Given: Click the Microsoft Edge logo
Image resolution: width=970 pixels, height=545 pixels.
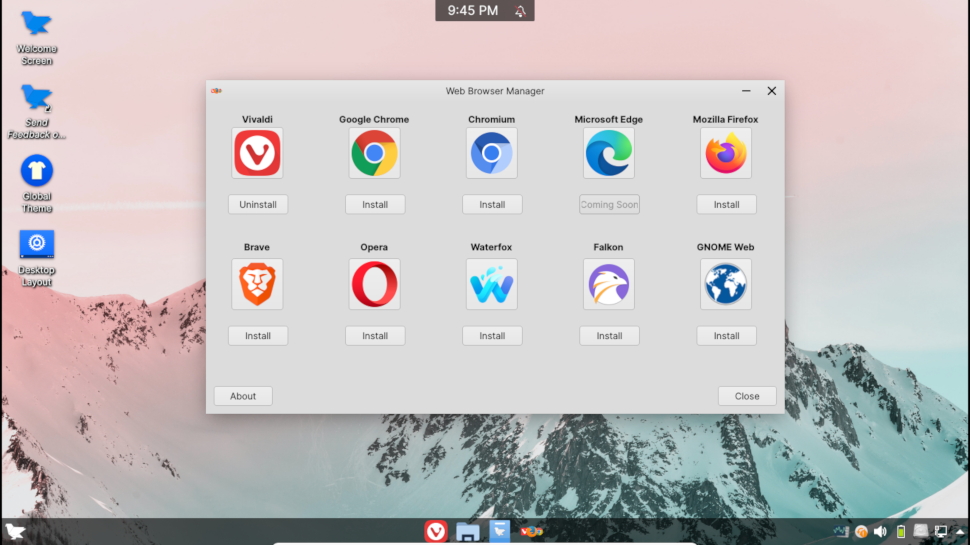Looking at the screenshot, I should pos(609,153).
